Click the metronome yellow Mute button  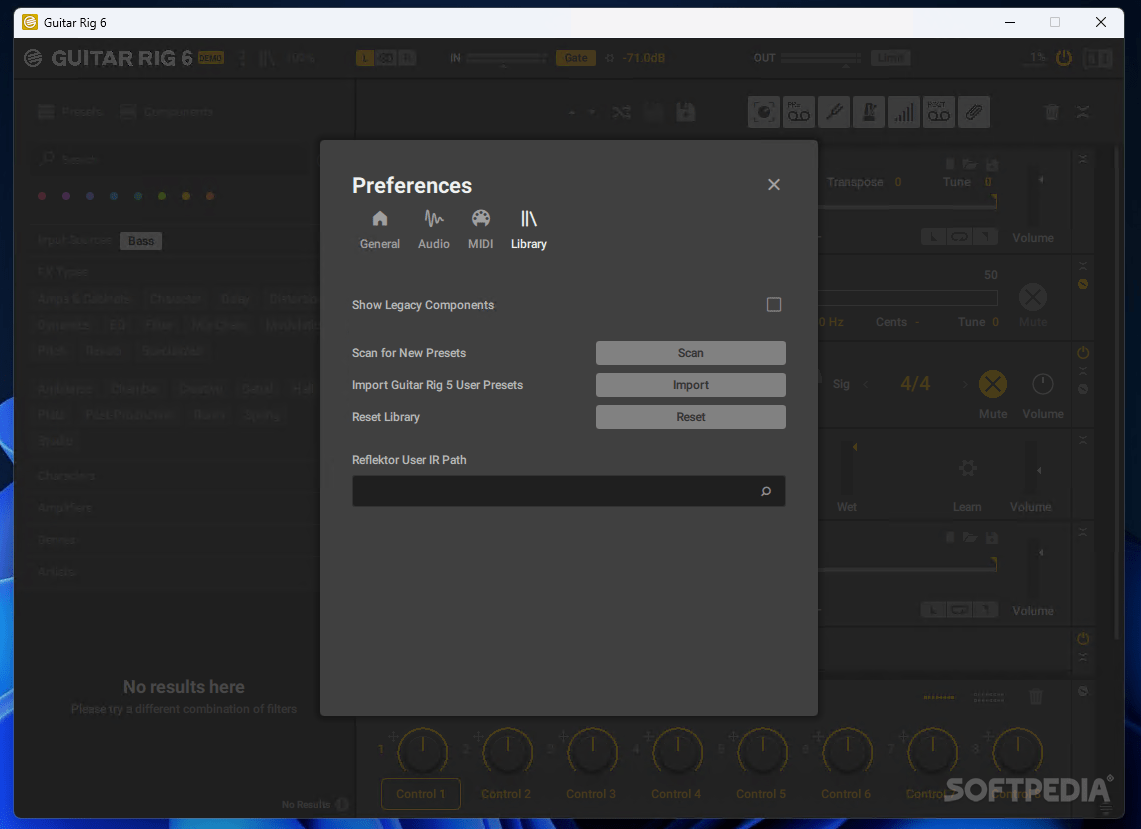pyautogui.click(x=993, y=384)
